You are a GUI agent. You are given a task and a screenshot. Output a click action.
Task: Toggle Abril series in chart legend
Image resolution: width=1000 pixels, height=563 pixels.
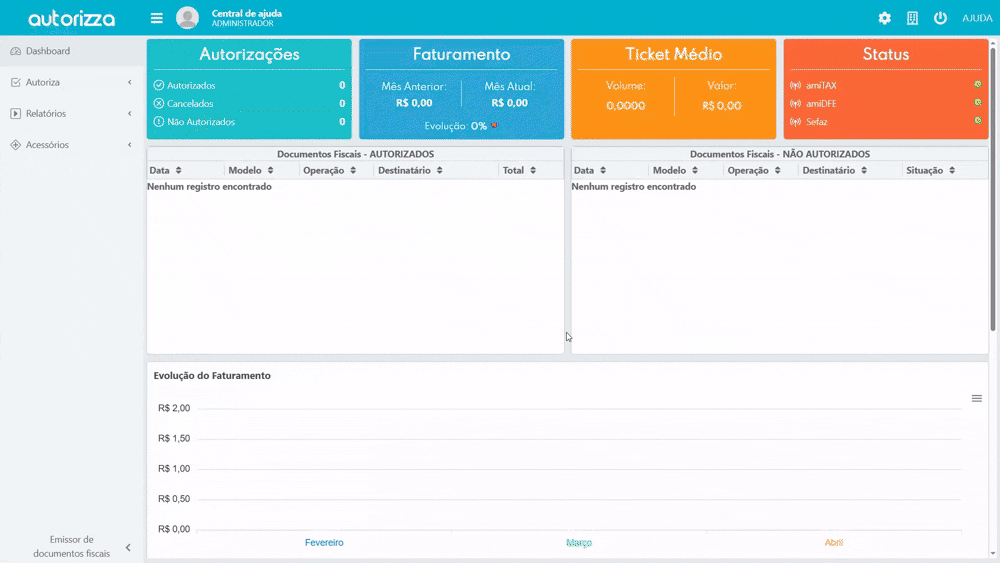click(834, 542)
